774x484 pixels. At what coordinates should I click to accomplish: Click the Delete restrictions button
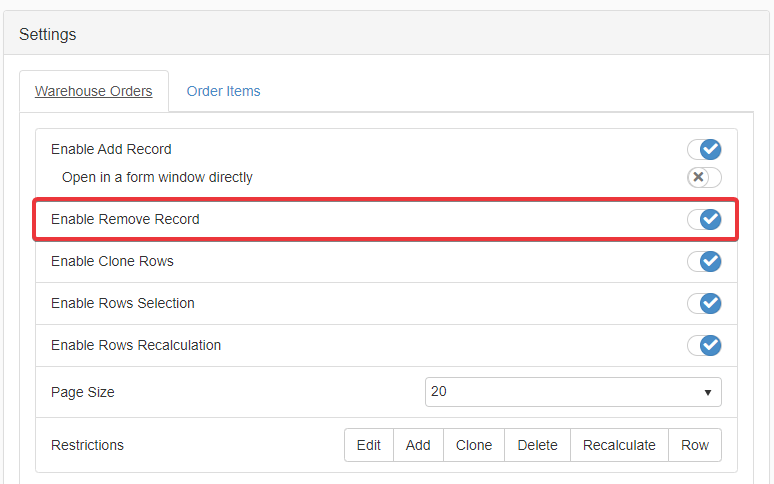[x=537, y=445]
